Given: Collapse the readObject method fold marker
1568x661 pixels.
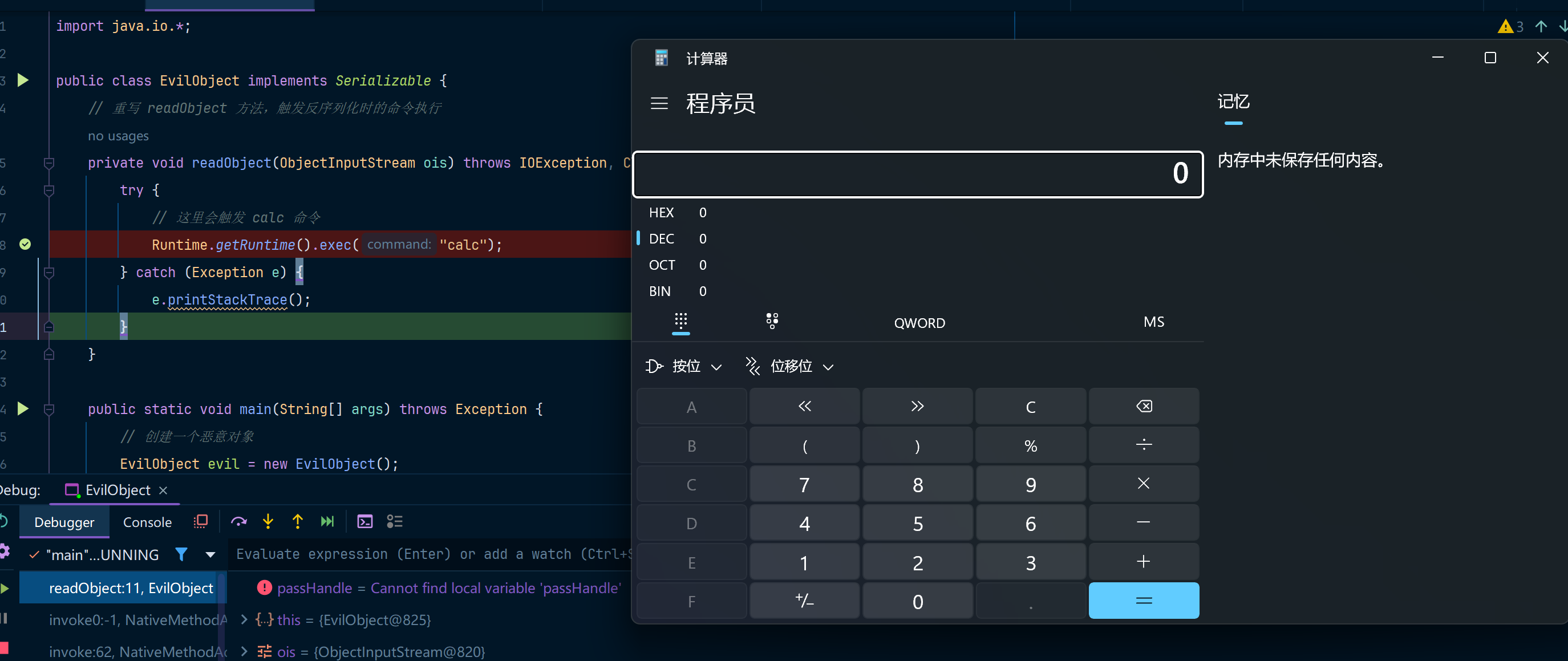Looking at the screenshot, I should 49,163.
